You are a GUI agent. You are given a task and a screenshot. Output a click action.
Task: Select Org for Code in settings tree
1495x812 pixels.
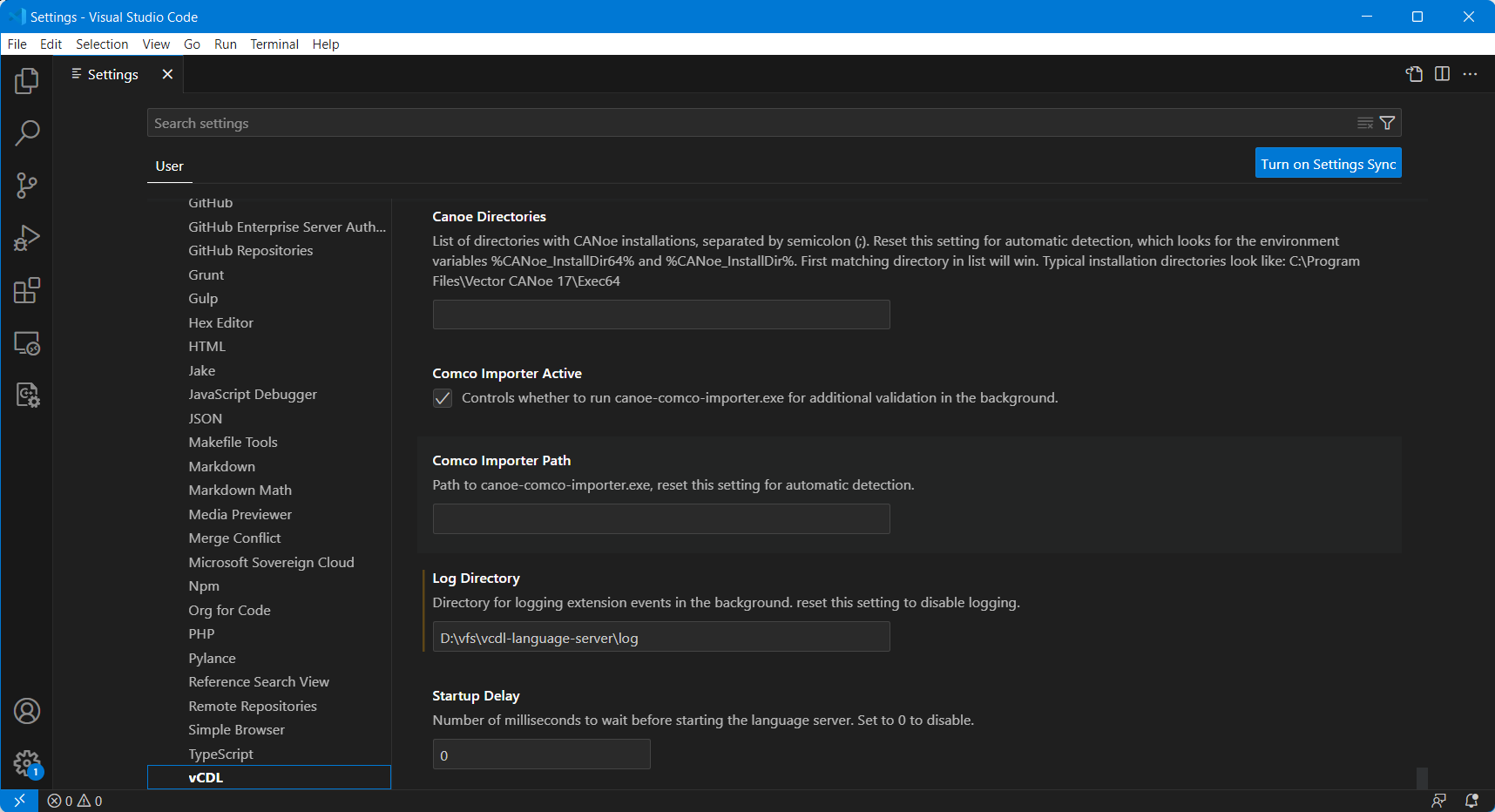click(x=229, y=610)
